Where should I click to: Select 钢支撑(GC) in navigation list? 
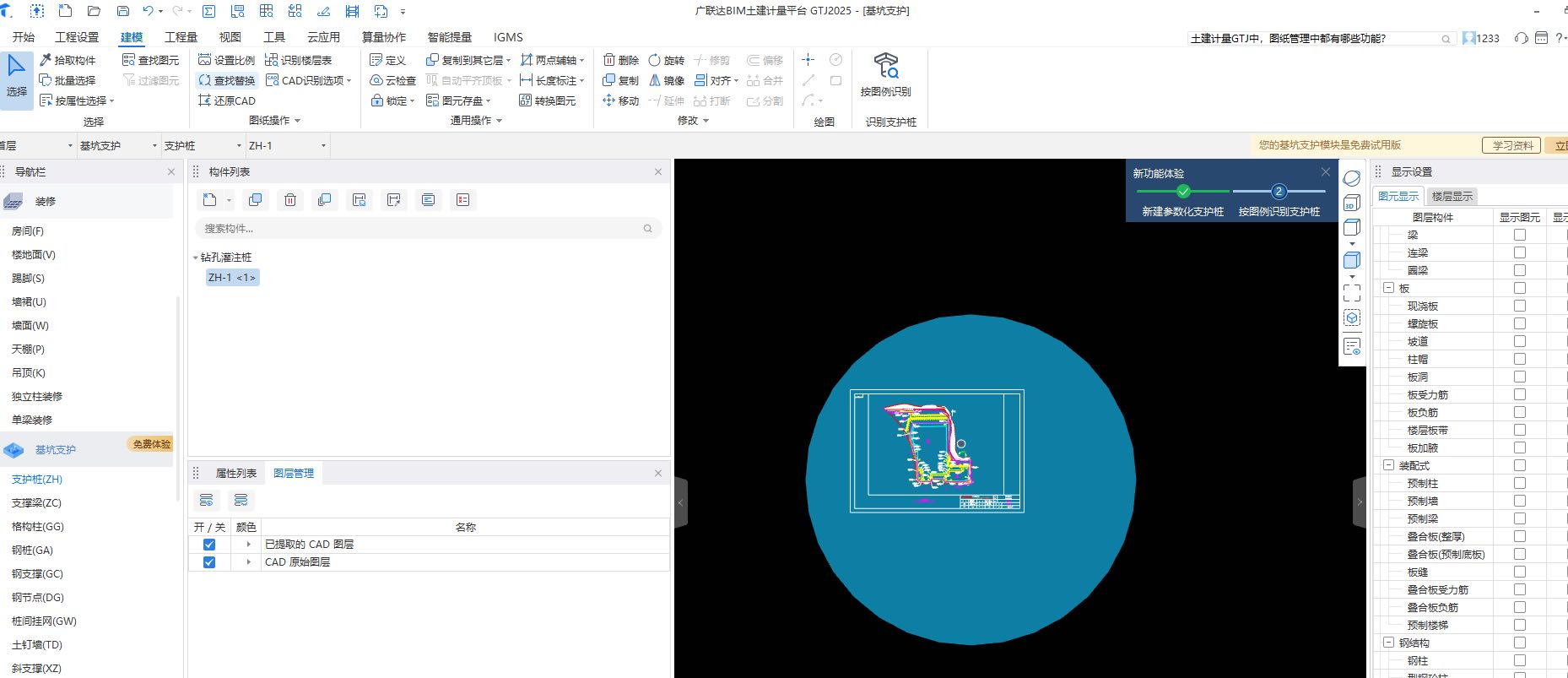click(37, 574)
